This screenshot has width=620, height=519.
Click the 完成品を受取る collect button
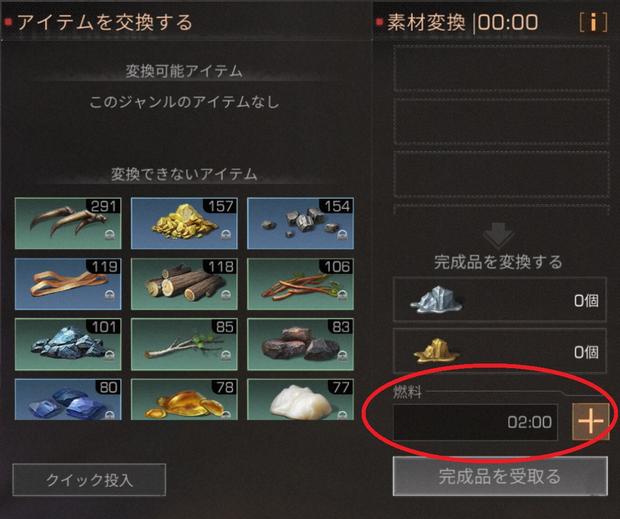tap(500, 476)
